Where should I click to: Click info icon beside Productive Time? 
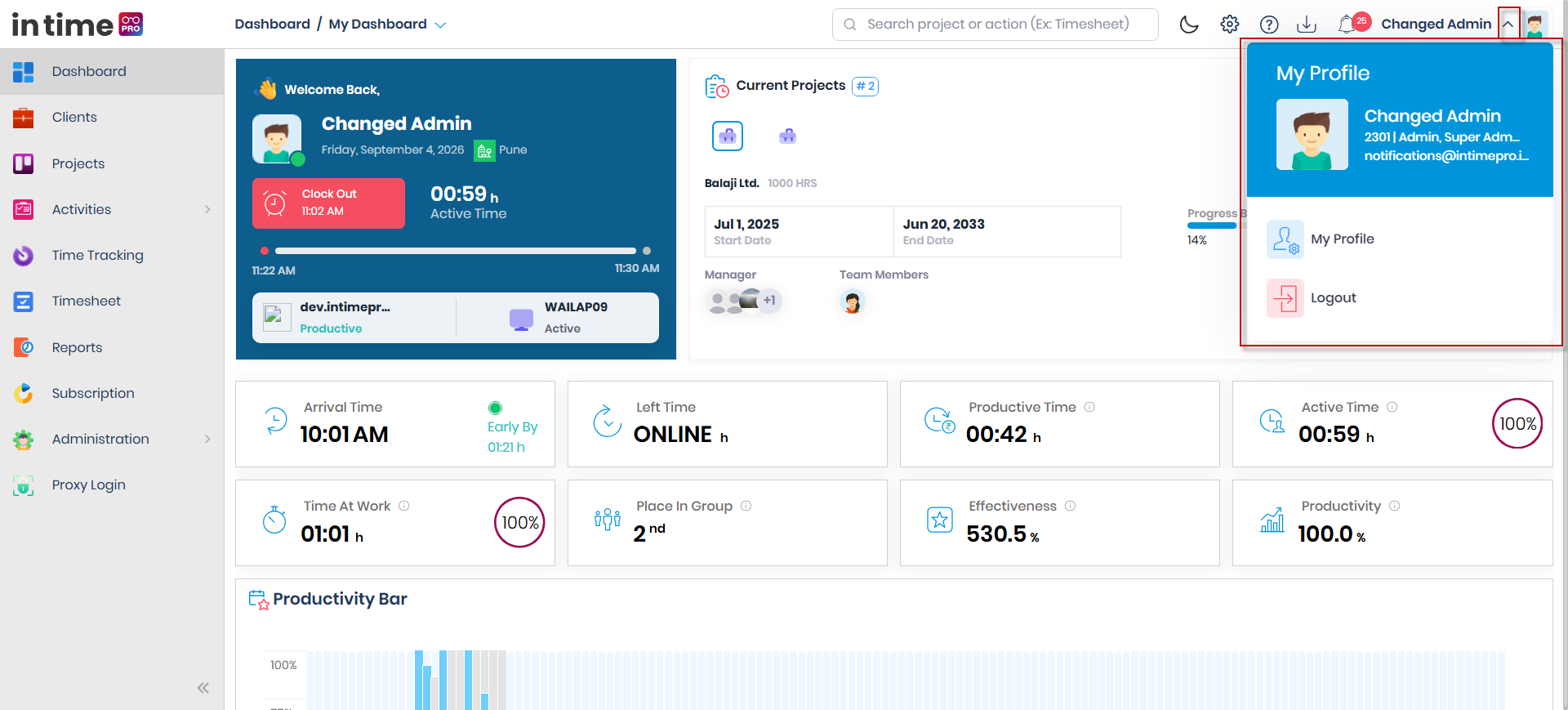[1089, 407]
